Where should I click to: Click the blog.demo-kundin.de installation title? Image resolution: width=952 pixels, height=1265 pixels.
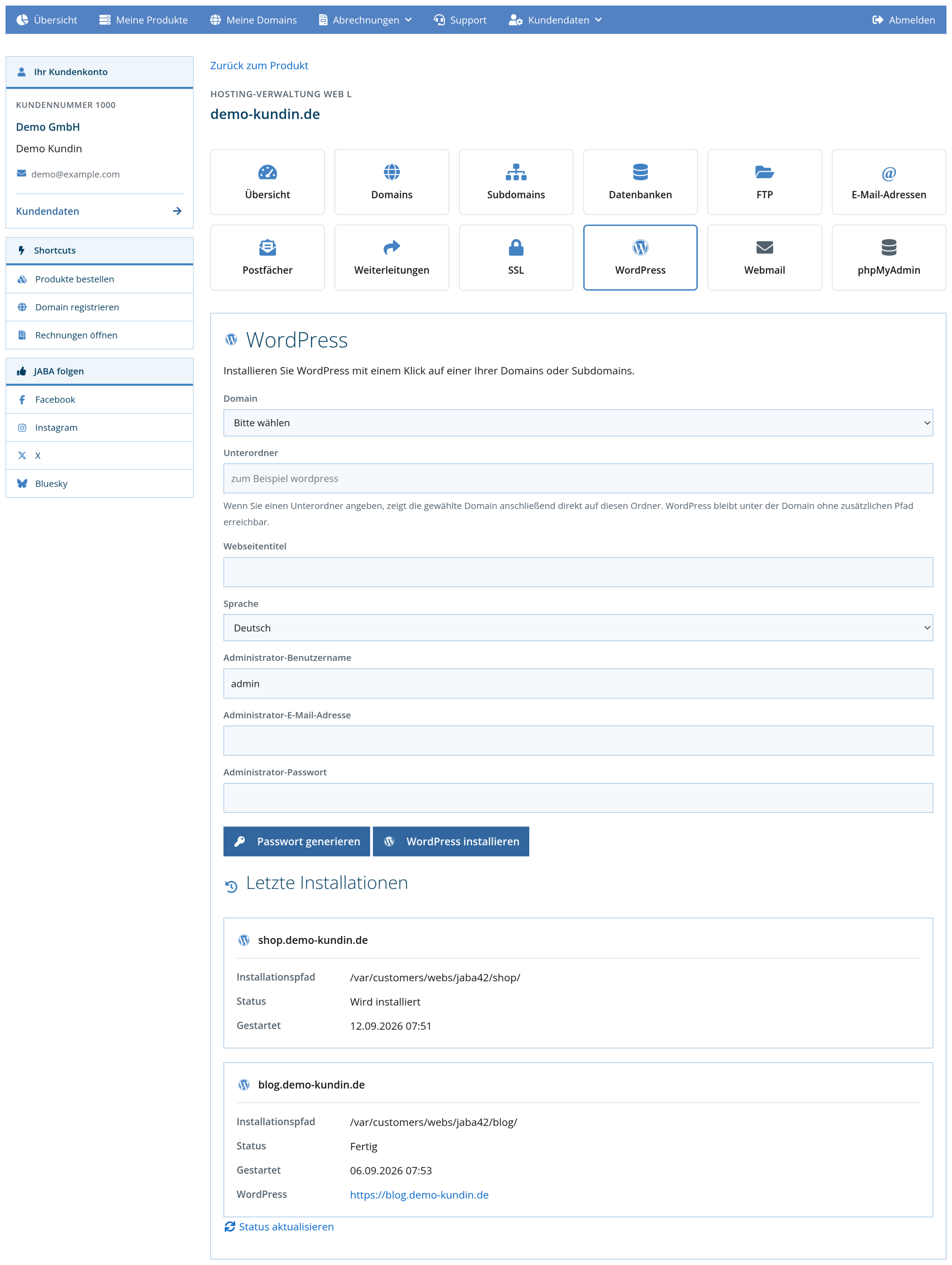[x=311, y=1085]
